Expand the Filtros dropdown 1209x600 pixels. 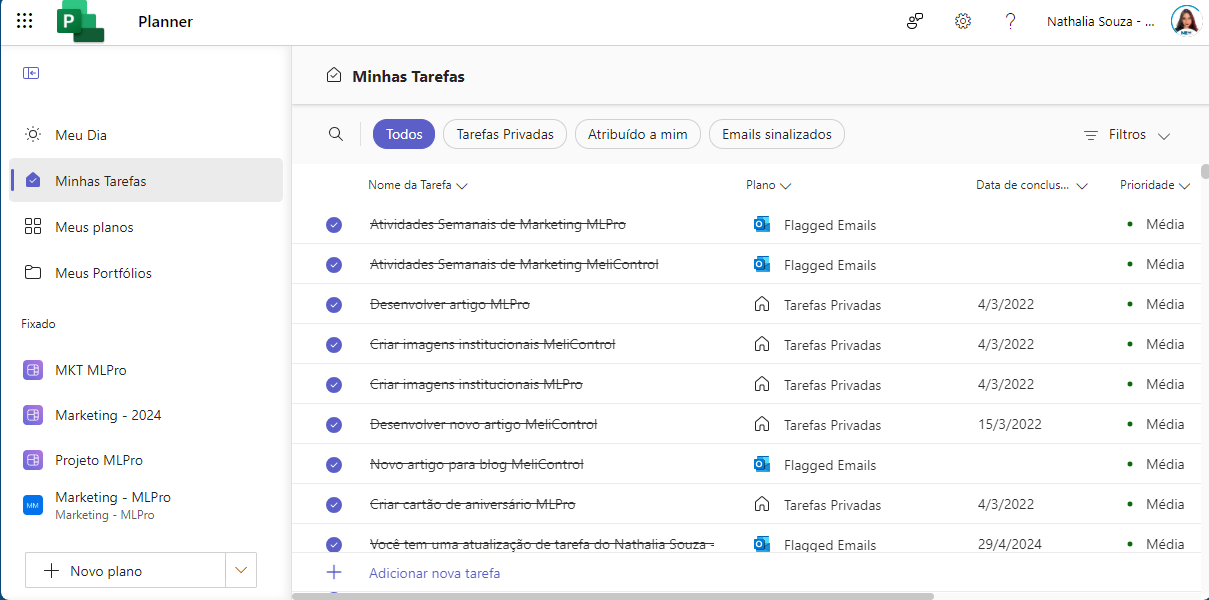(1127, 134)
